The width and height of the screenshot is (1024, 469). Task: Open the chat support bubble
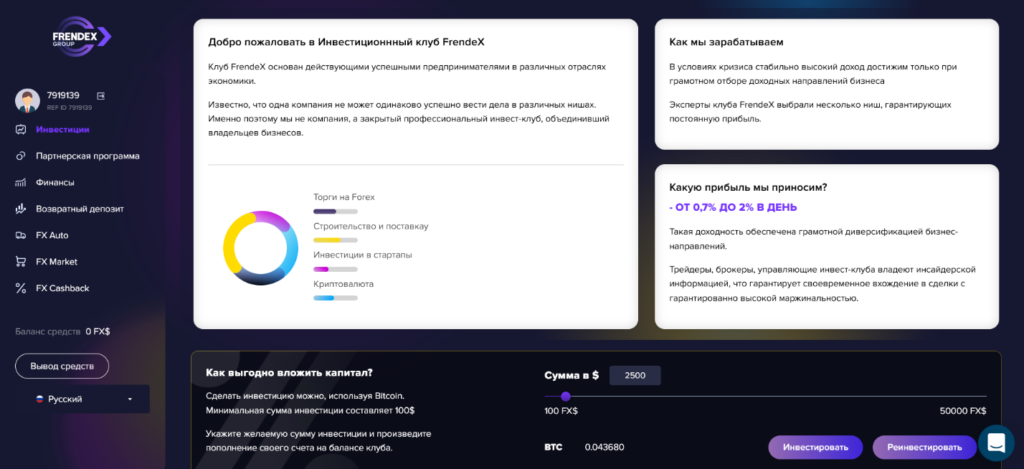(996, 443)
